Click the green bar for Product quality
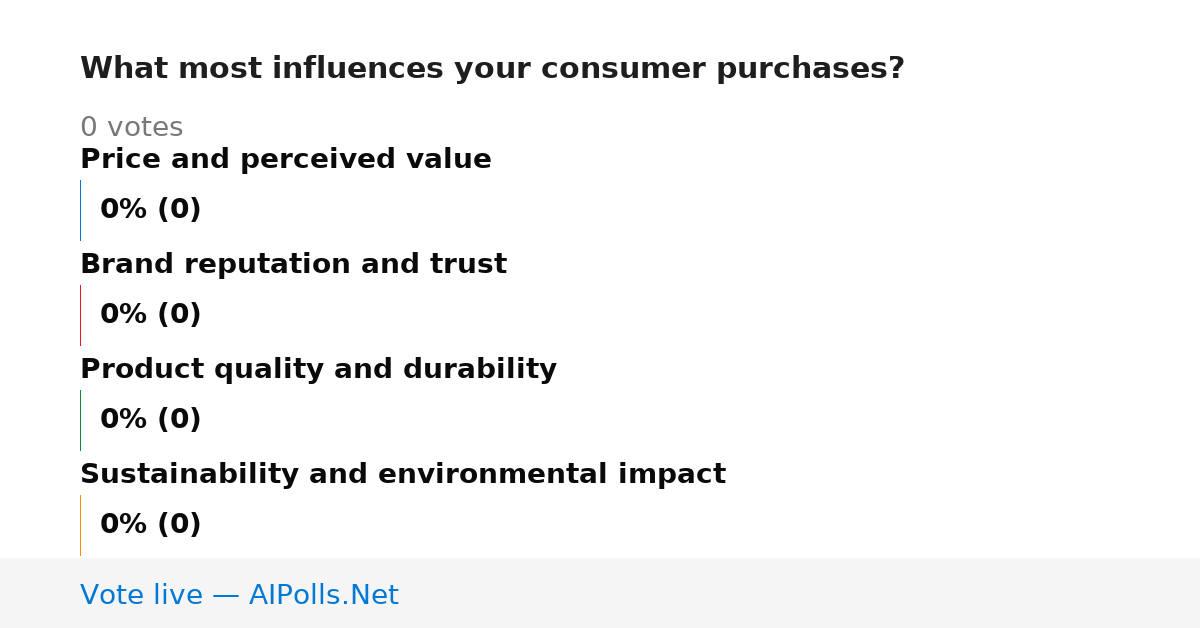This screenshot has width=1200, height=628. [80, 420]
